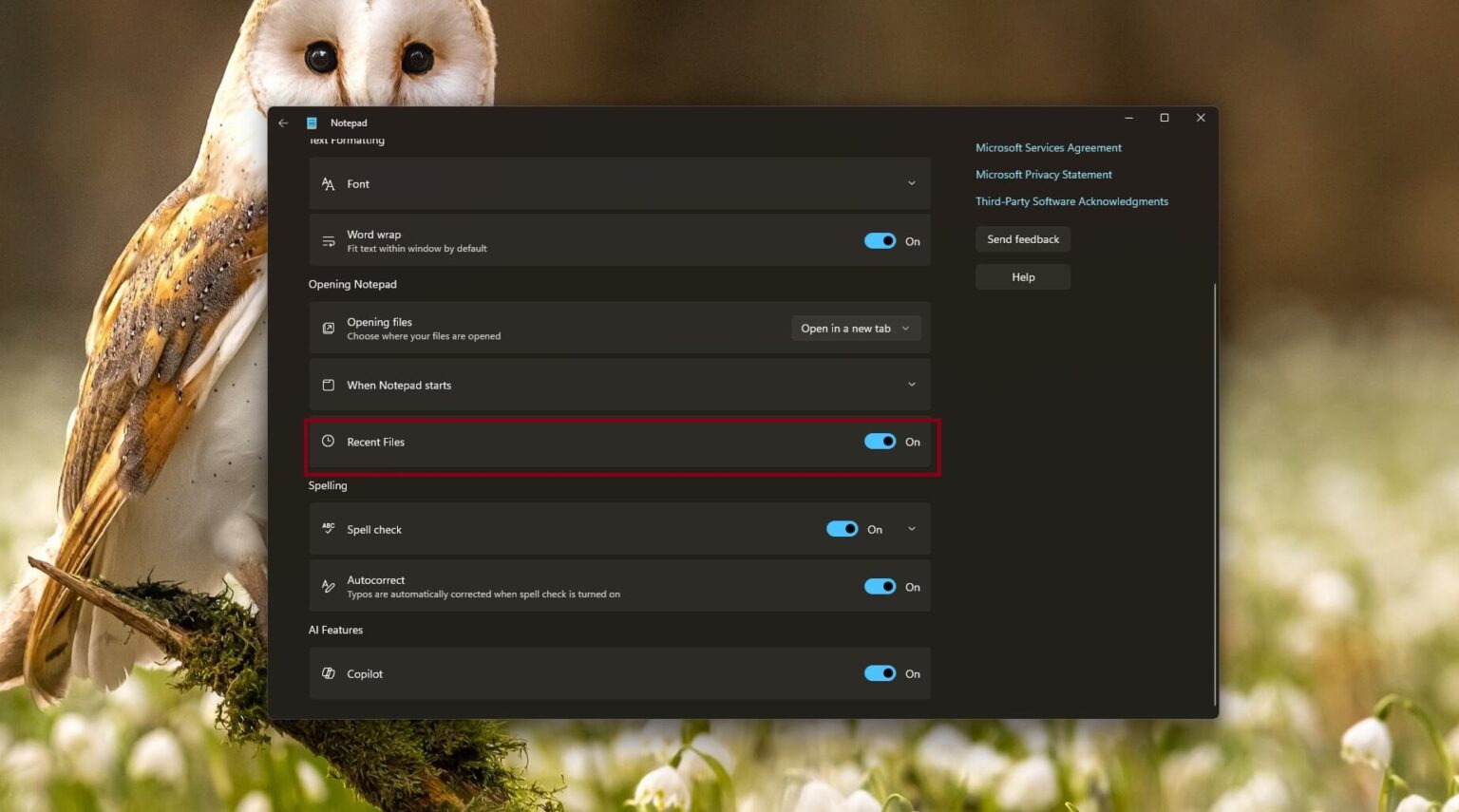Image resolution: width=1459 pixels, height=812 pixels.
Task: Click the Send feedback button
Action: [x=1022, y=238]
